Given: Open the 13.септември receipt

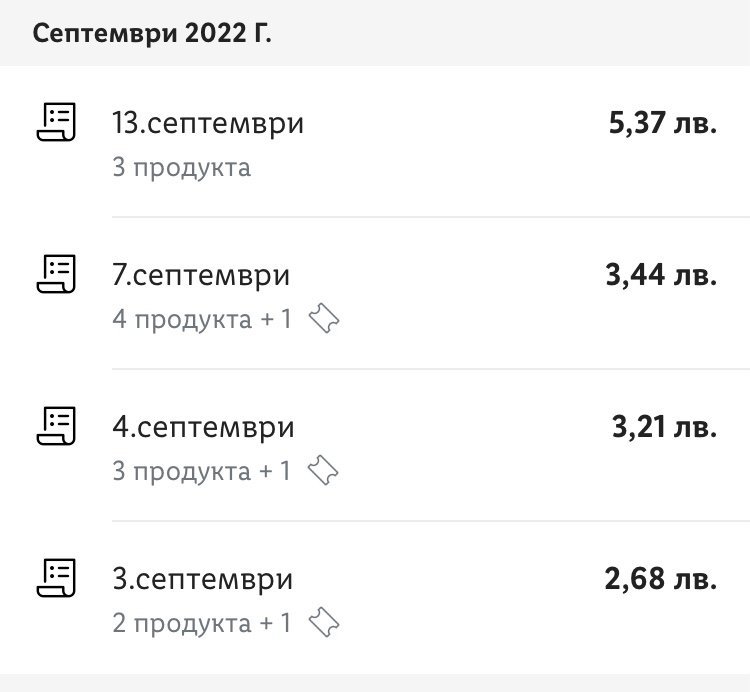Looking at the screenshot, I should click(x=208, y=125).
